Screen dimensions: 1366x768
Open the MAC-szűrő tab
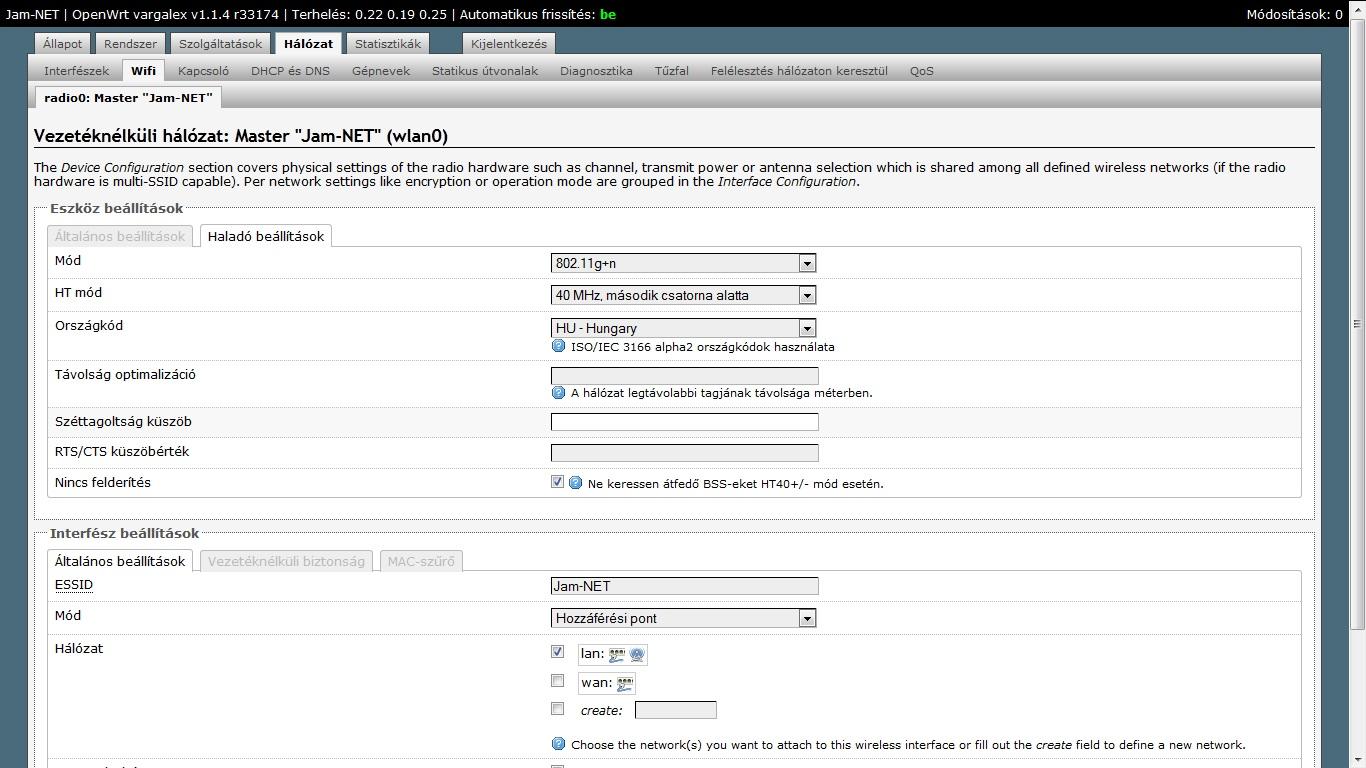click(421, 561)
